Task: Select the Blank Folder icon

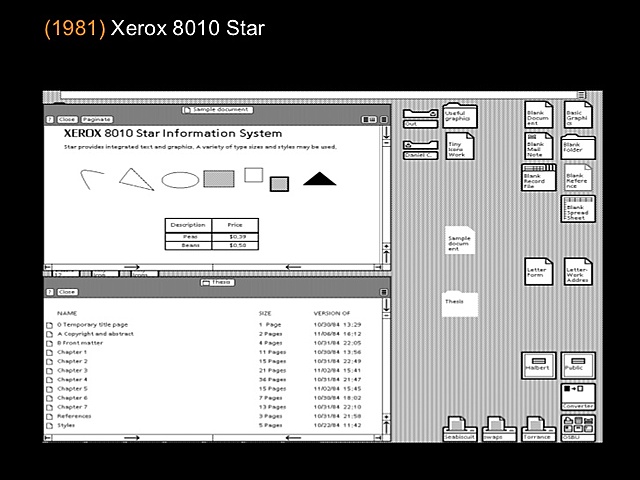Action: coord(578,147)
